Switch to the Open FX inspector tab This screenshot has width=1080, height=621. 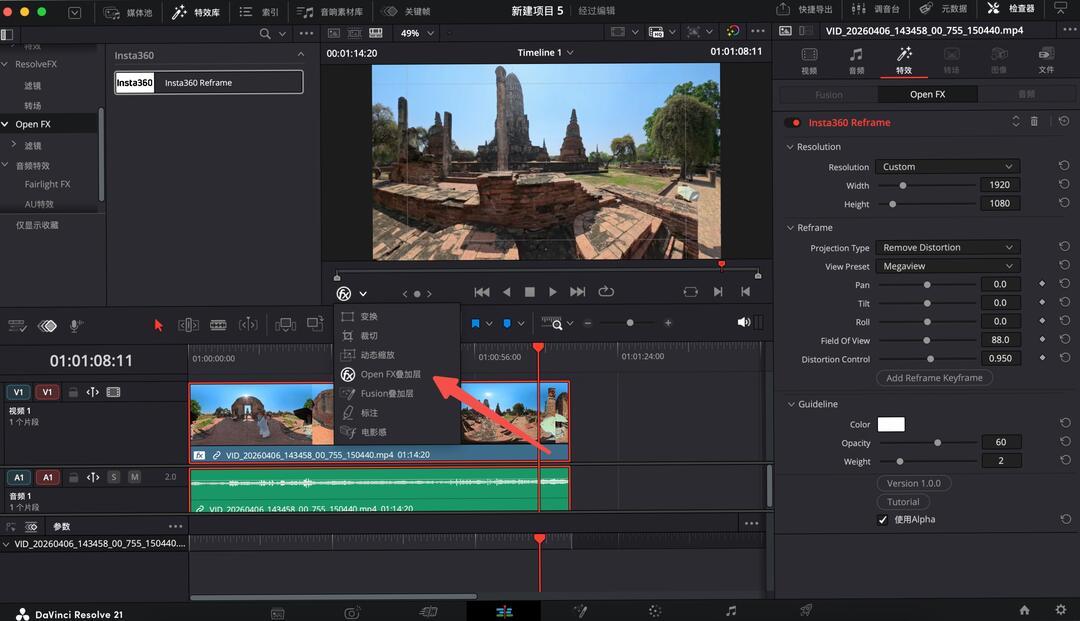pyautogui.click(x=927, y=94)
